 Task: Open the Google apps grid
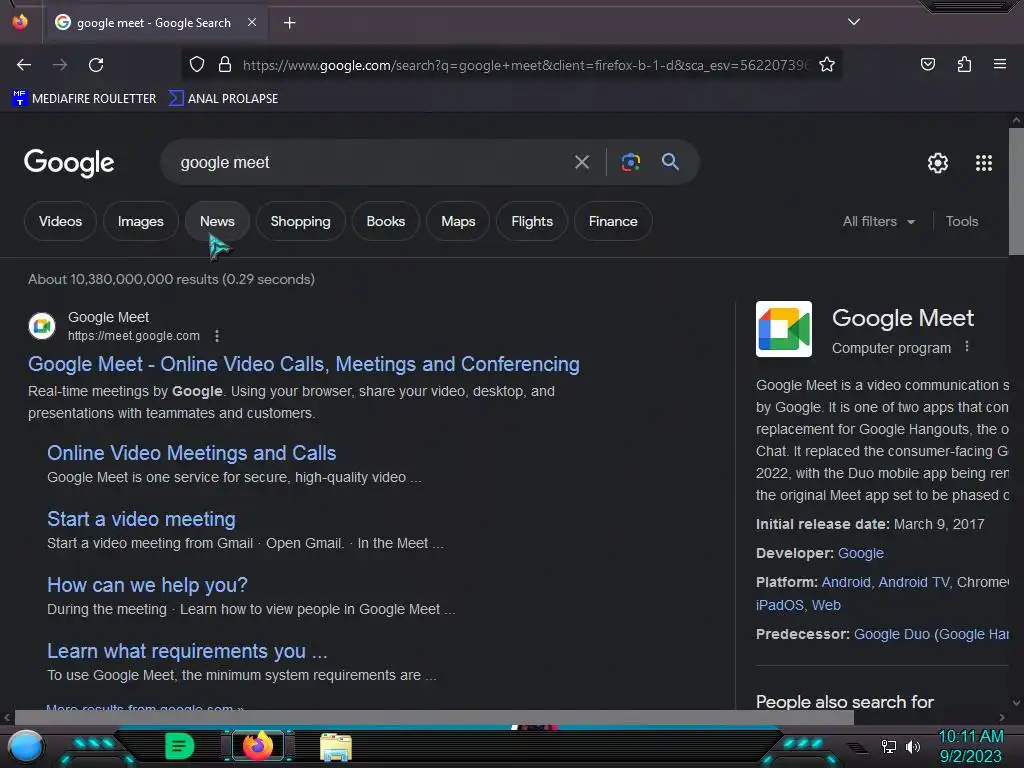point(984,163)
